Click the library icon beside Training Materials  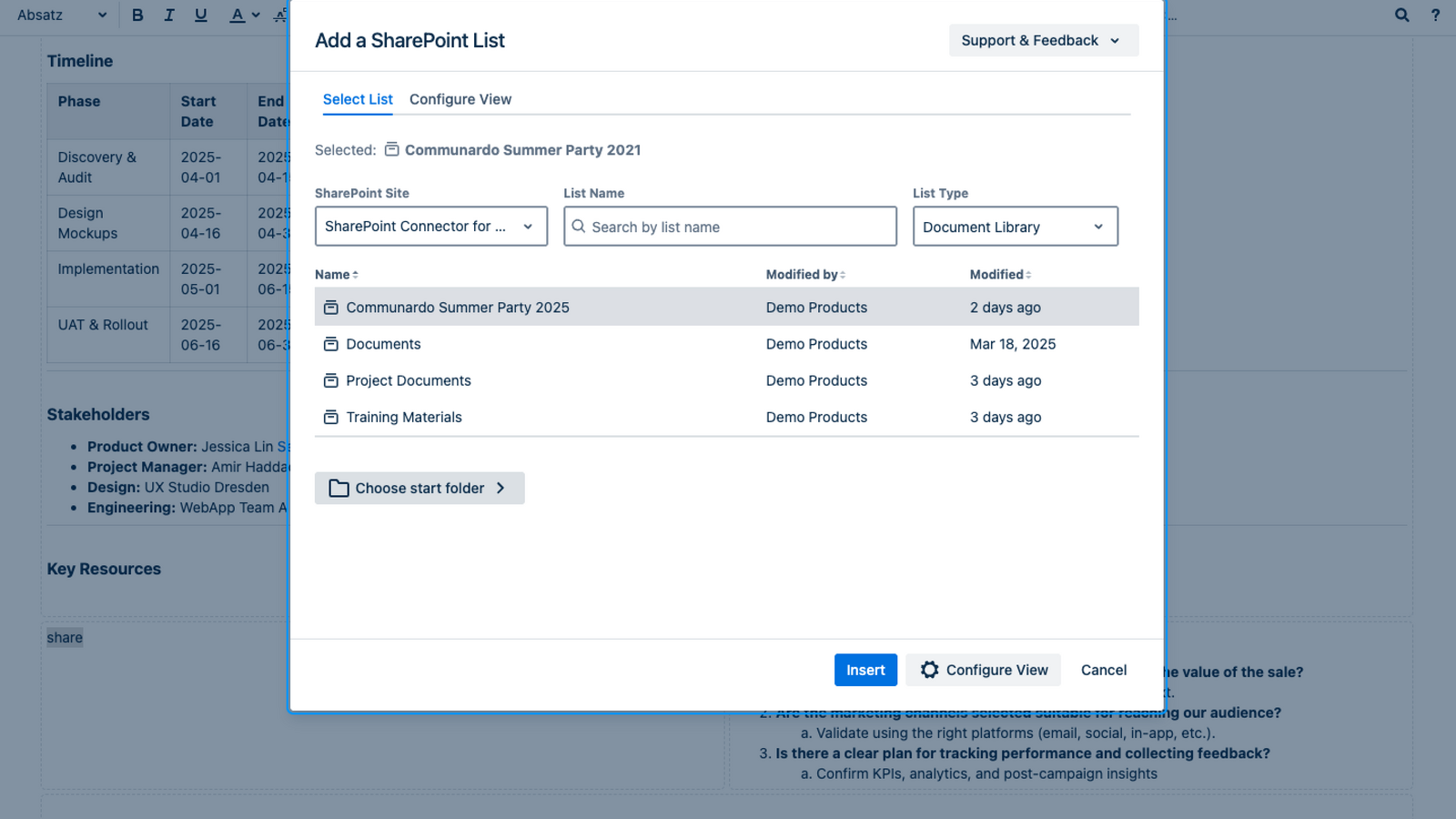coord(331,417)
